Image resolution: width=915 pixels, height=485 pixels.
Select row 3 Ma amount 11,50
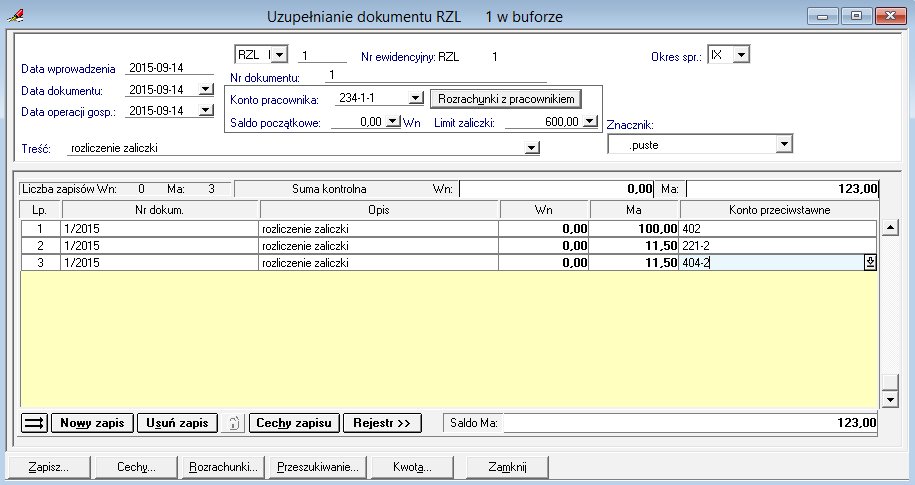click(634, 263)
